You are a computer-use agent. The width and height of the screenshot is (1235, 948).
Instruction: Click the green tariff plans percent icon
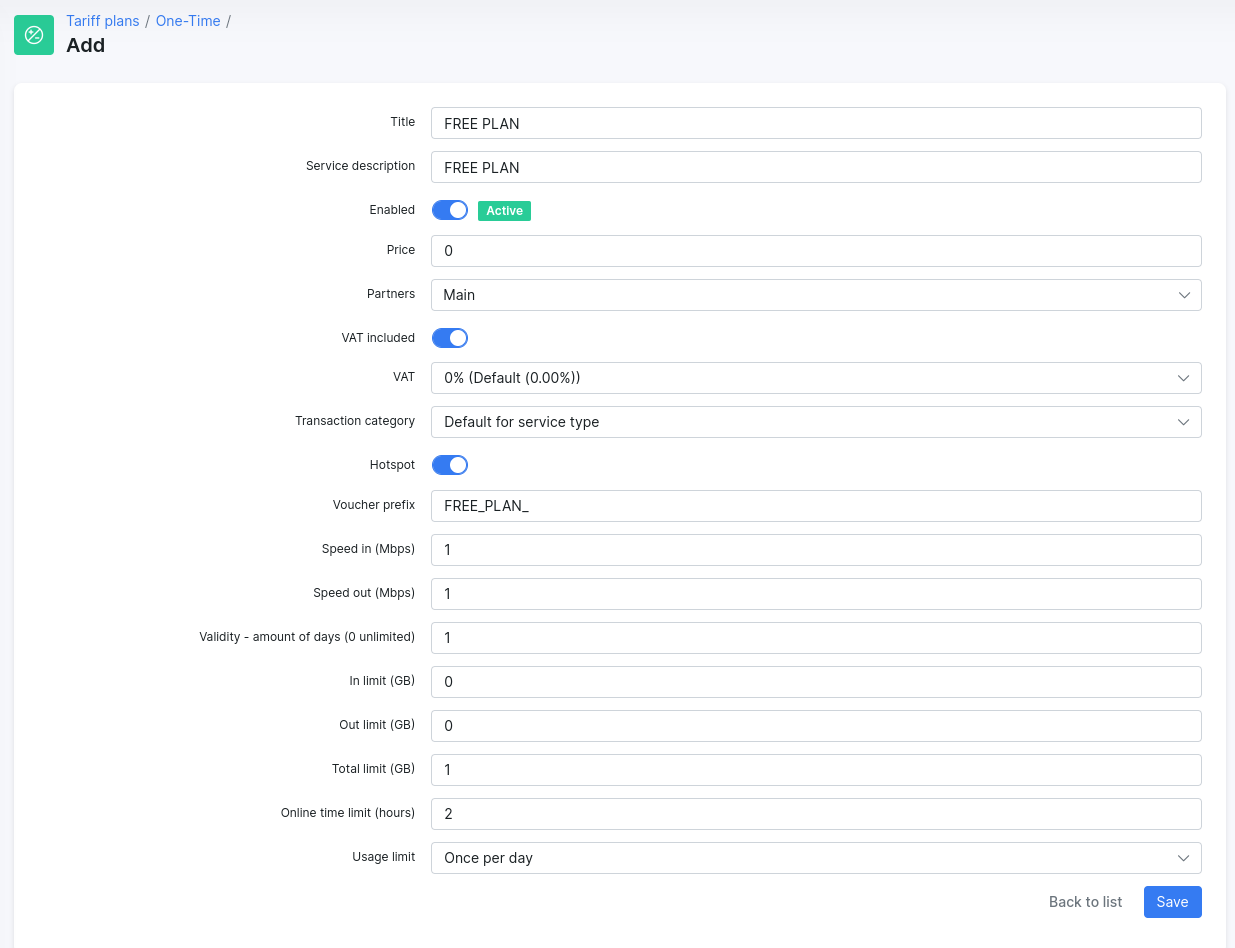34,35
